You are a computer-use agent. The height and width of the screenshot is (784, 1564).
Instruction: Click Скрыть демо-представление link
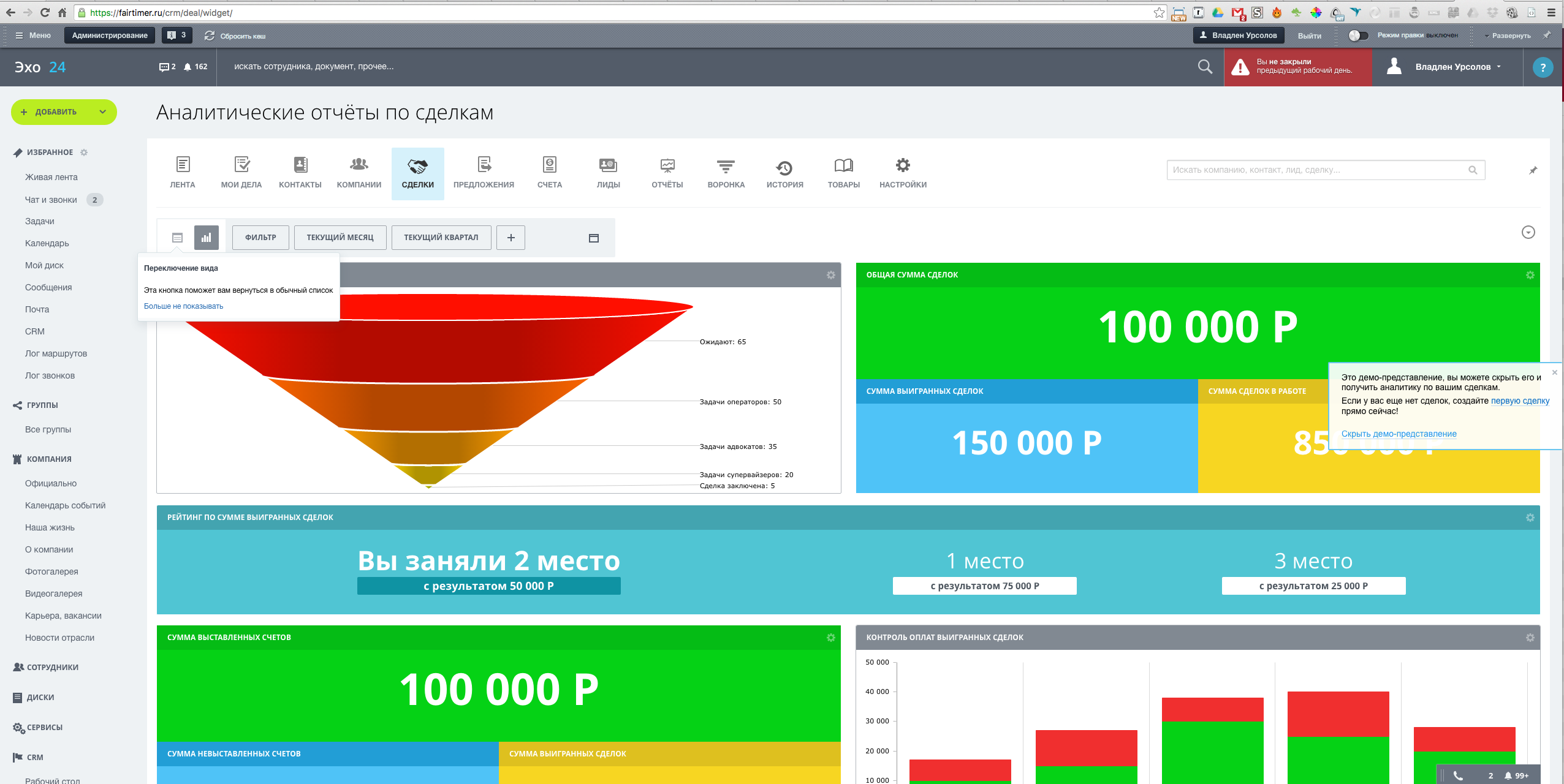click(1399, 434)
